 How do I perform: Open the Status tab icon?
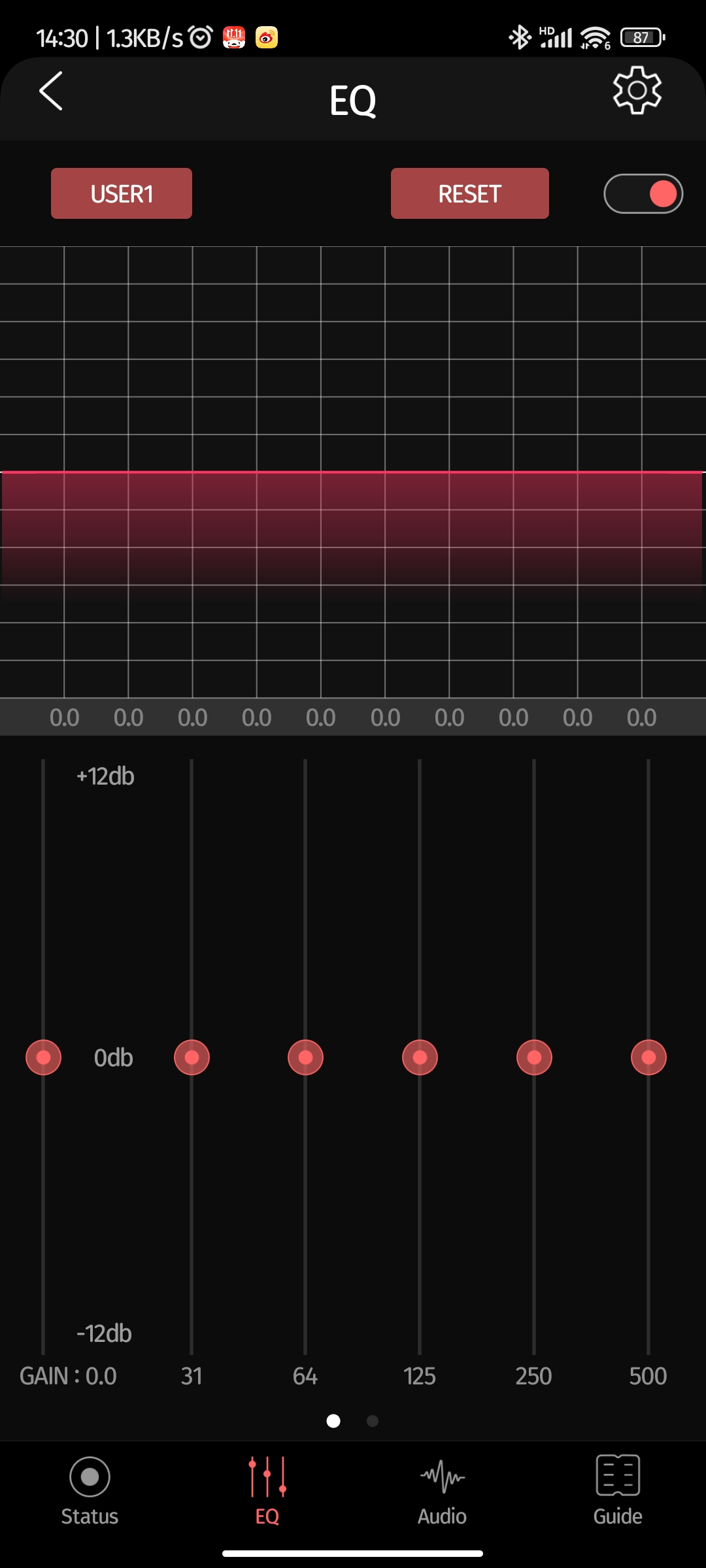pyautogui.click(x=90, y=1477)
